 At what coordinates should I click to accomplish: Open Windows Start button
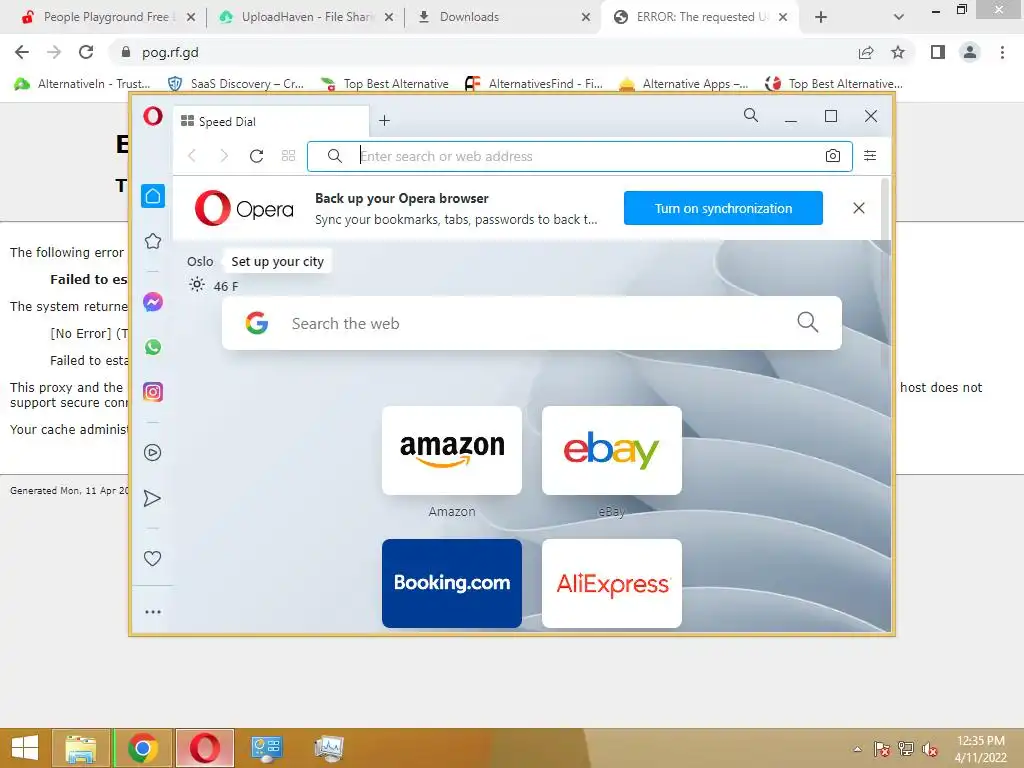pyautogui.click(x=25, y=748)
